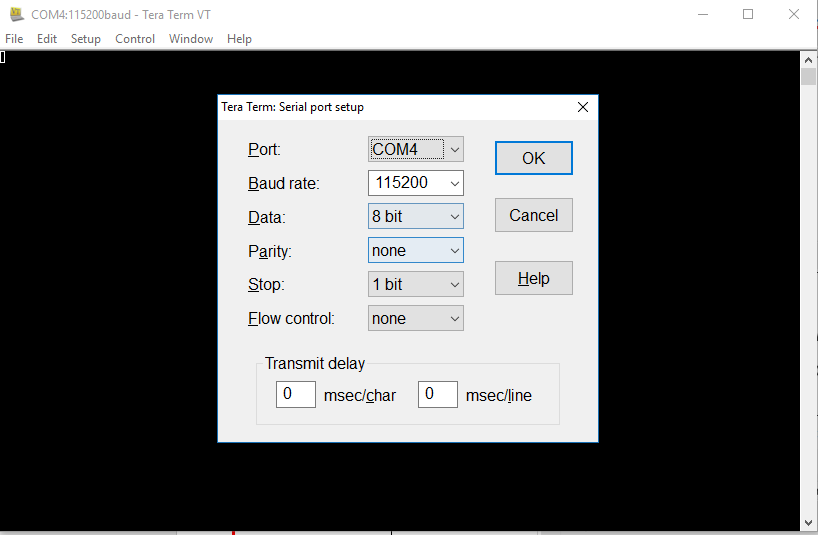The height and width of the screenshot is (535, 818).
Task: Expand the Flow control dropdown
Action: point(415,319)
